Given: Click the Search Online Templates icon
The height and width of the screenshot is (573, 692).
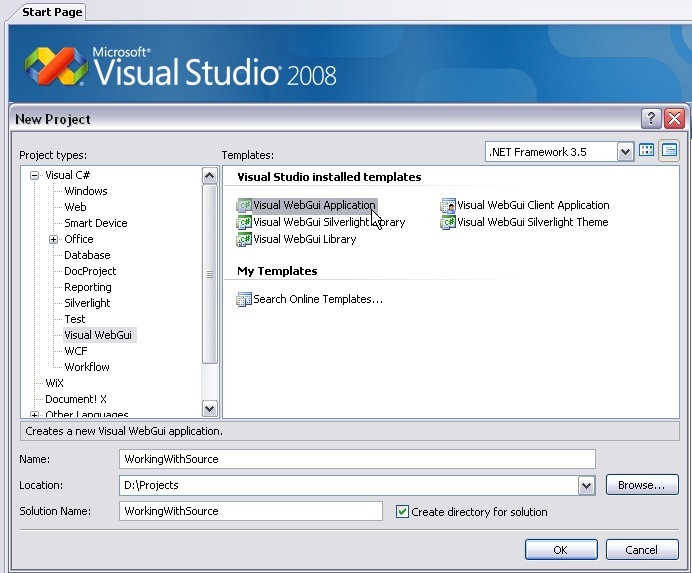Looking at the screenshot, I should coord(244,299).
